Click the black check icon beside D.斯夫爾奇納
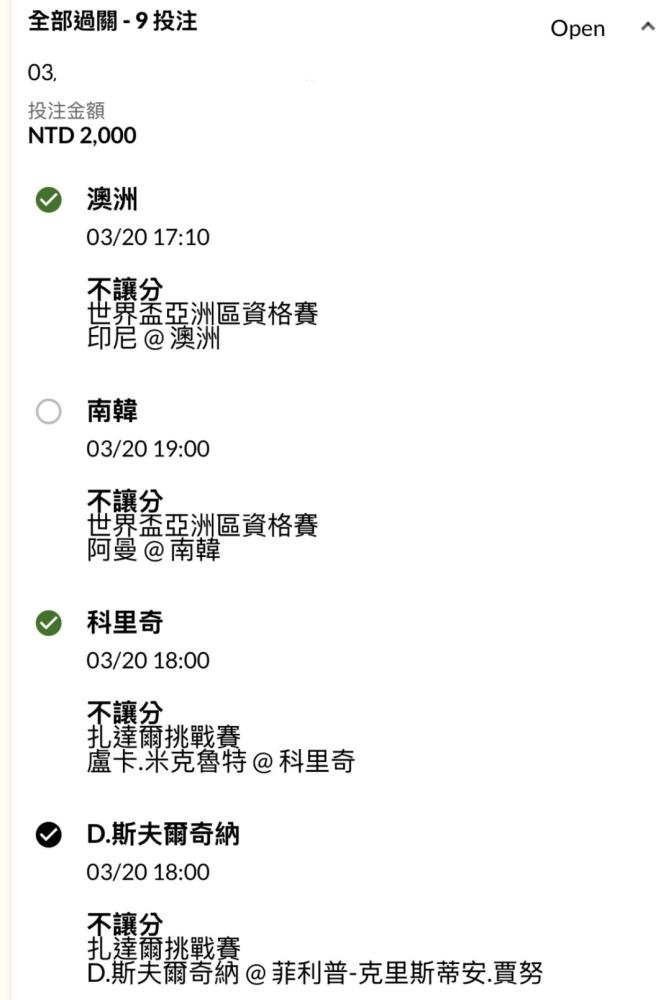Image resolution: width=671 pixels, height=1000 pixels. point(48,835)
